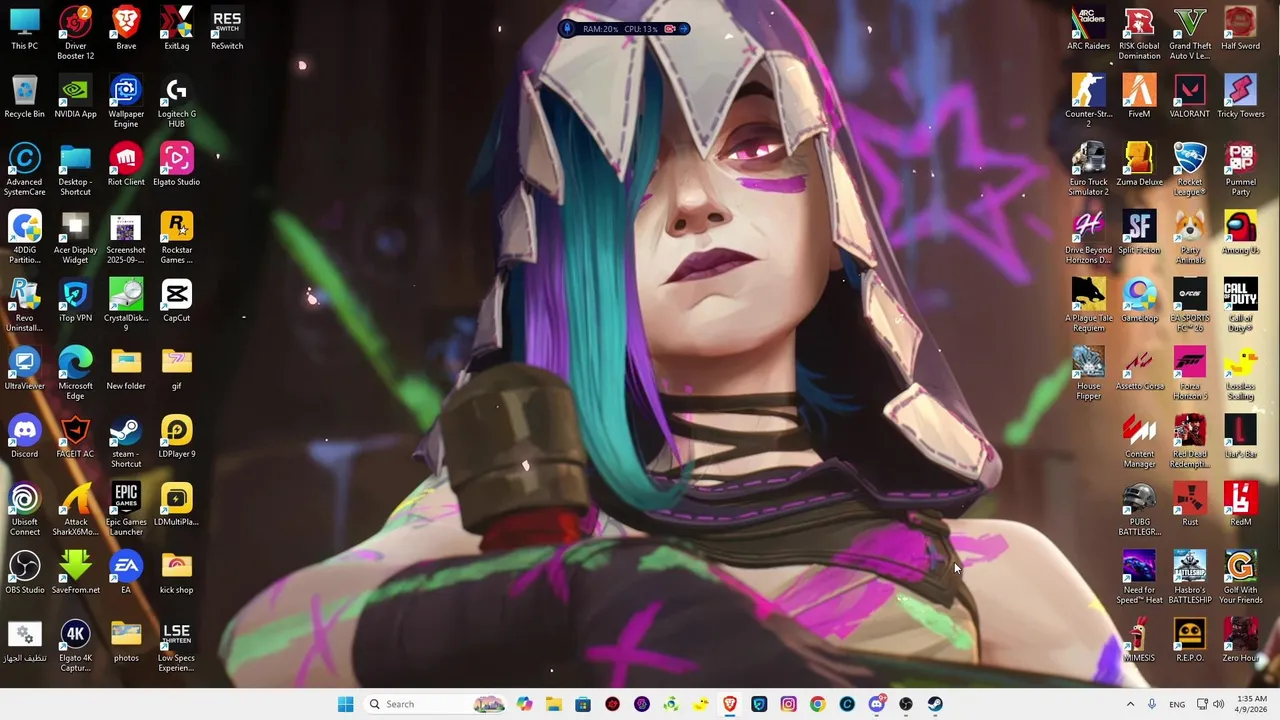The image size is (1280, 720).
Task: Open Brave browser desktop shortcut
Action: pos(126,29)
